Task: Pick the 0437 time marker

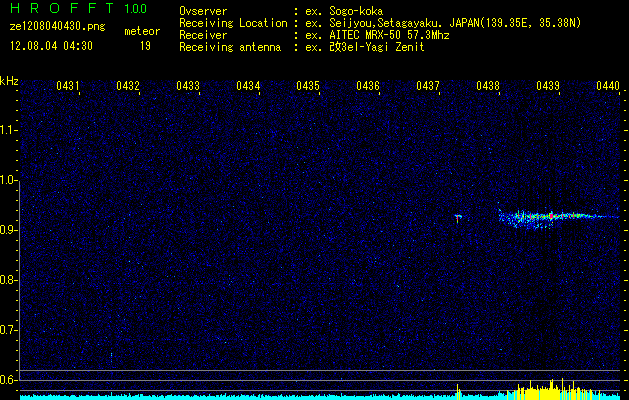Action: pyautogui.click(x=428, y=87)
